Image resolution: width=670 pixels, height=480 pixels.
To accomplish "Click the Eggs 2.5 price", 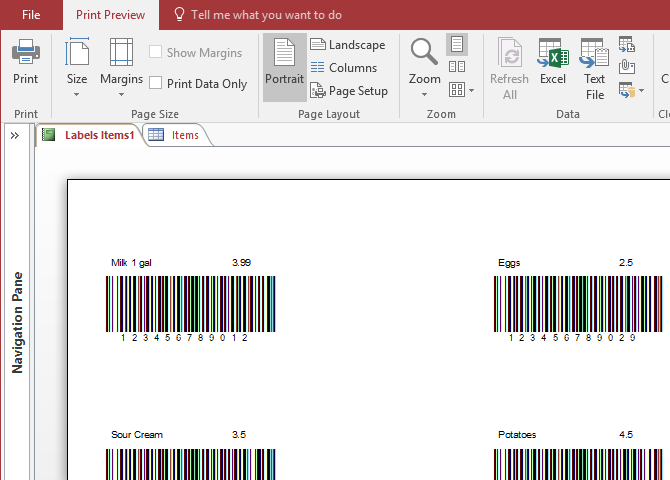I will pyautogui.click(x=626, y=262).
